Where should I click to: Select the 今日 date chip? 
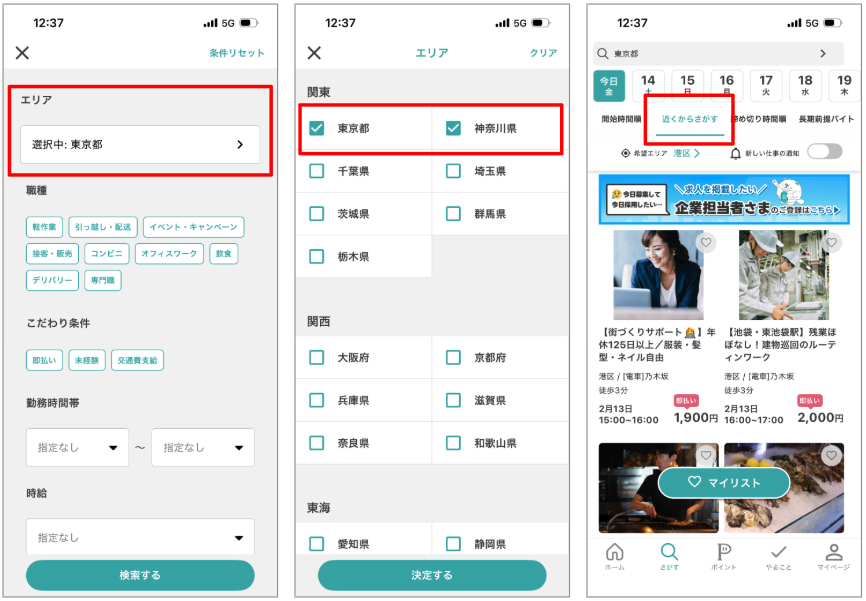609,86
